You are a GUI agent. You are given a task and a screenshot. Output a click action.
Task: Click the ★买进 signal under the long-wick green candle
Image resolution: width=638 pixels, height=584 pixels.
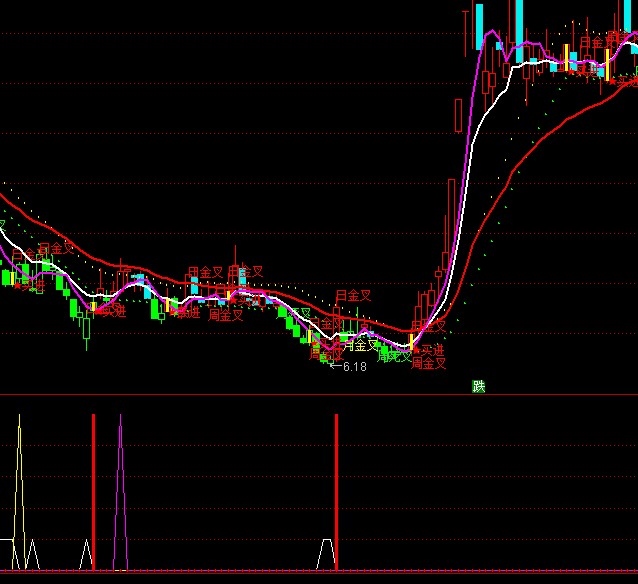pos(108,311)
